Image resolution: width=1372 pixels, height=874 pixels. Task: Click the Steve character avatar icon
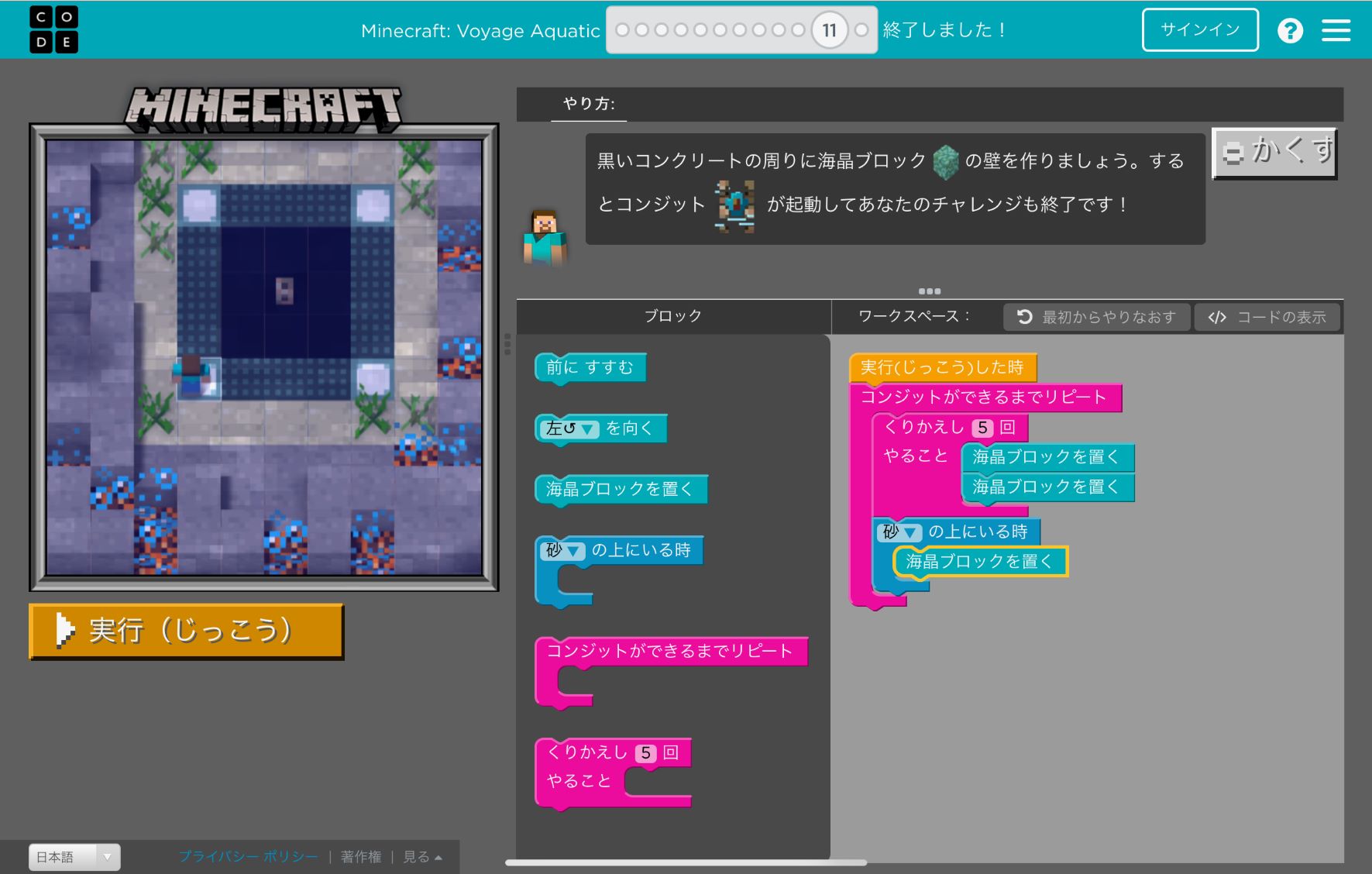(x=545, y=237)
